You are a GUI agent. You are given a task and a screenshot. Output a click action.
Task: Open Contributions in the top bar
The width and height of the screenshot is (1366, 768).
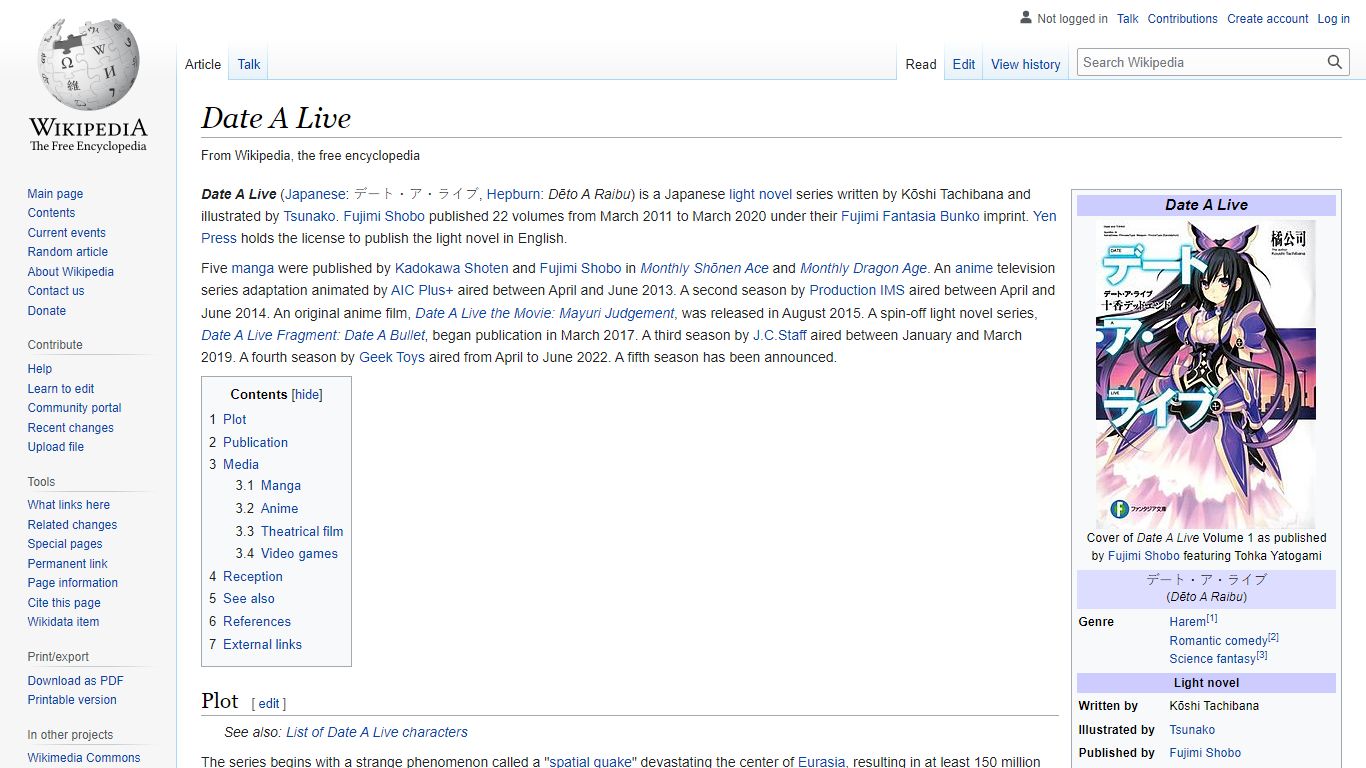(1182, 18)
